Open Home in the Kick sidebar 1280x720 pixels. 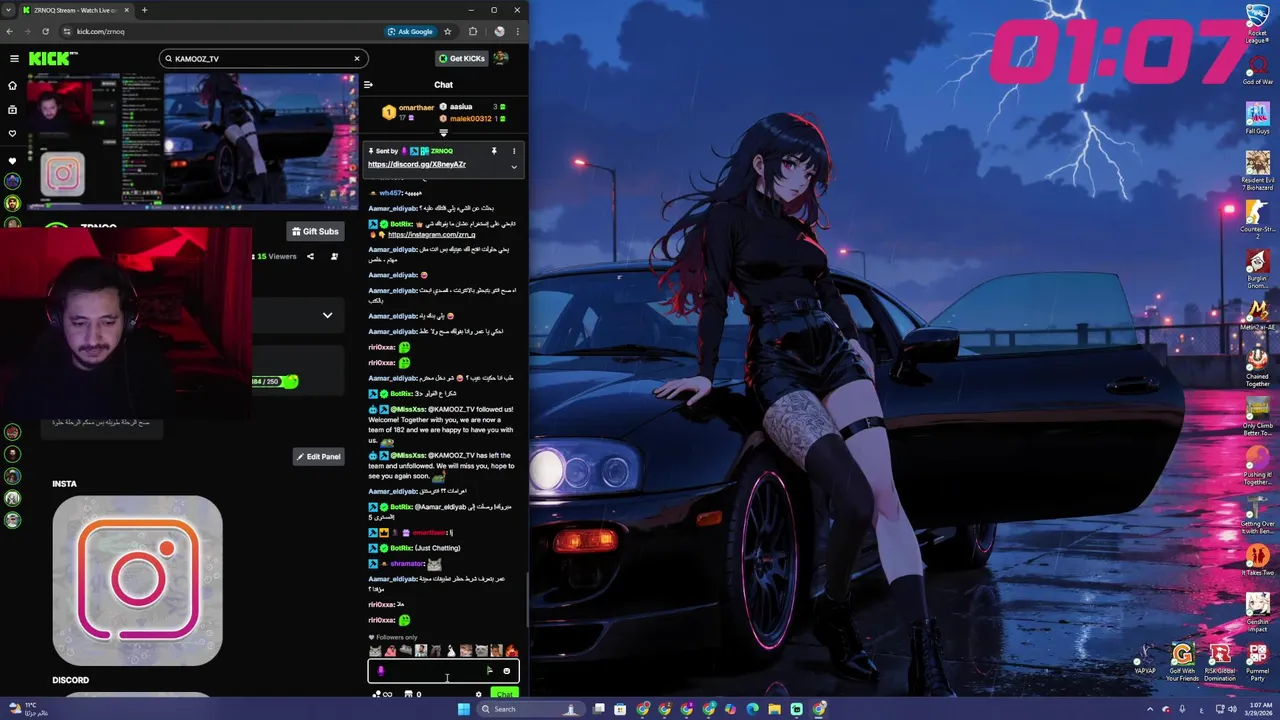(x=12, y=87)
